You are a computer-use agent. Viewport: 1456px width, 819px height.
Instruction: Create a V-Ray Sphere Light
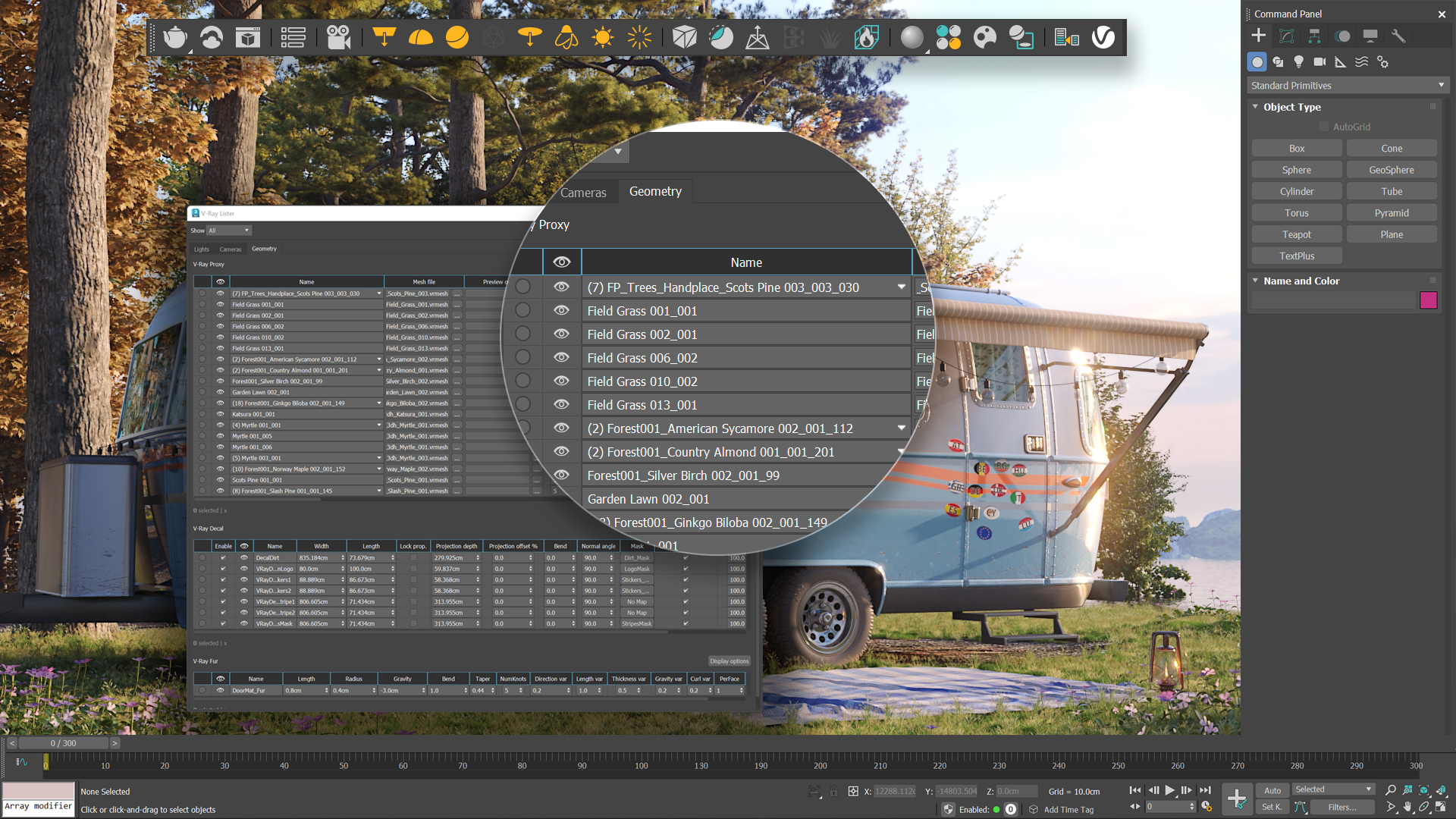[x=457, y=37]
